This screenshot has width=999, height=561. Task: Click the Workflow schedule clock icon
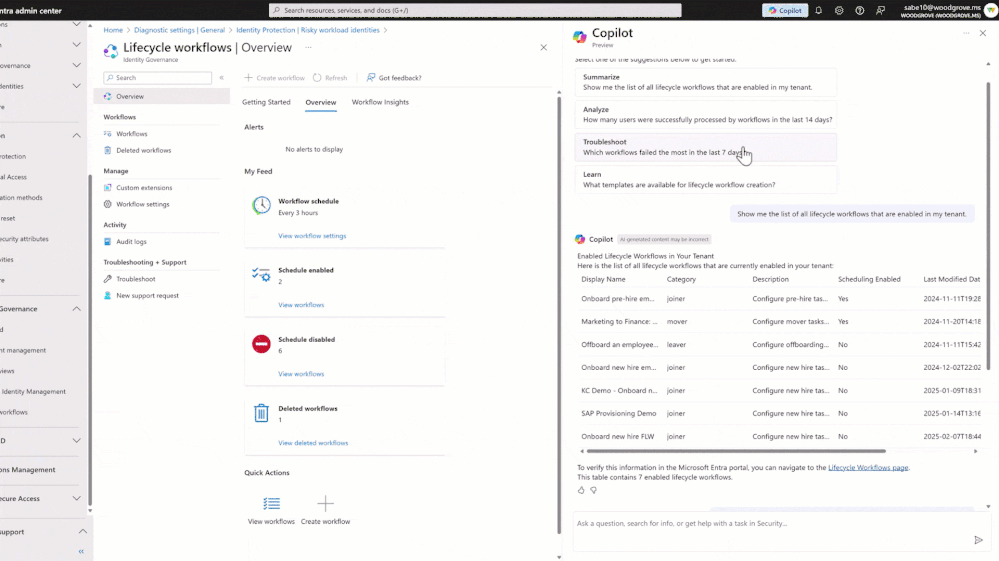[261, 205]
